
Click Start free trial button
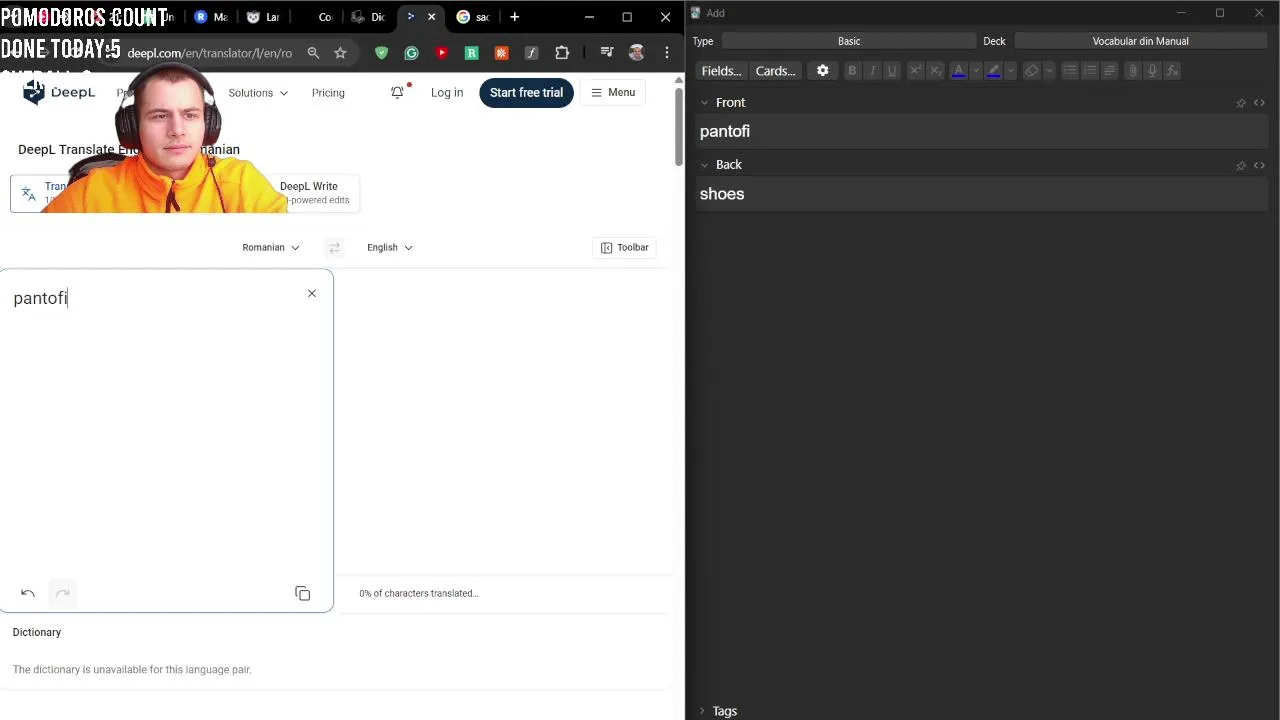526,92
